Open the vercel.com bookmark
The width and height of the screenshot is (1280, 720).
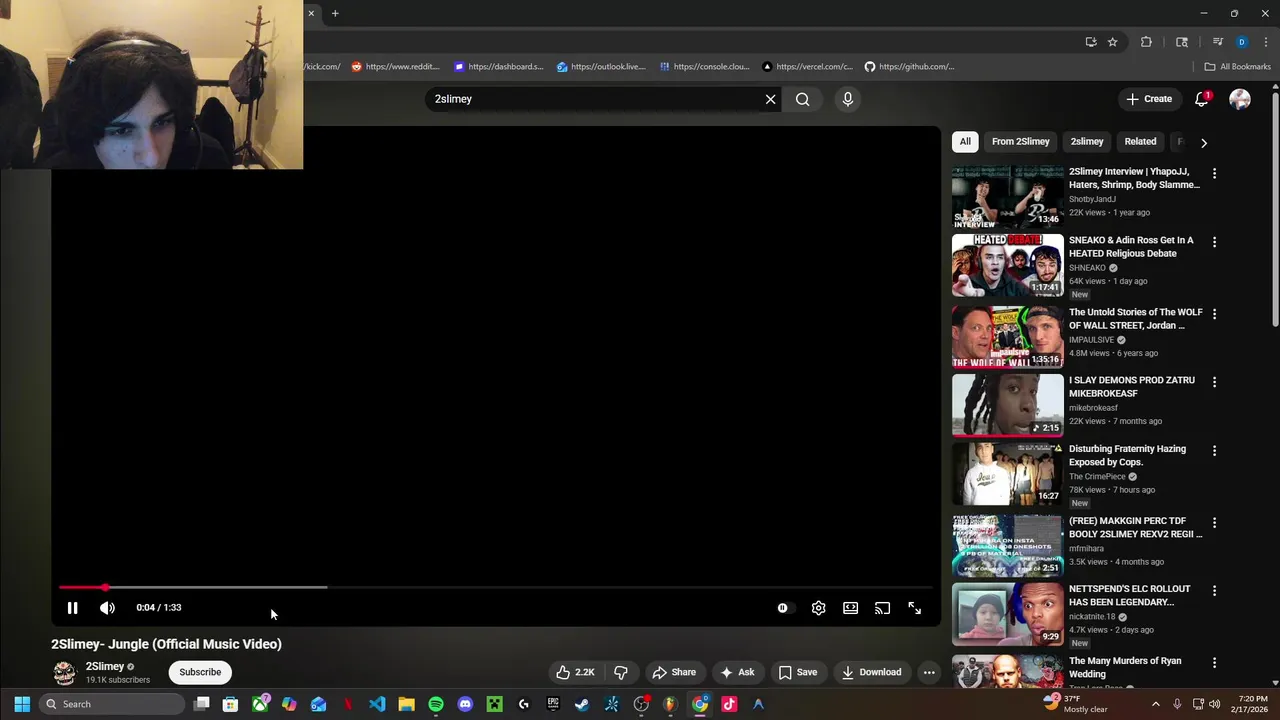click(x=807, y=67)
